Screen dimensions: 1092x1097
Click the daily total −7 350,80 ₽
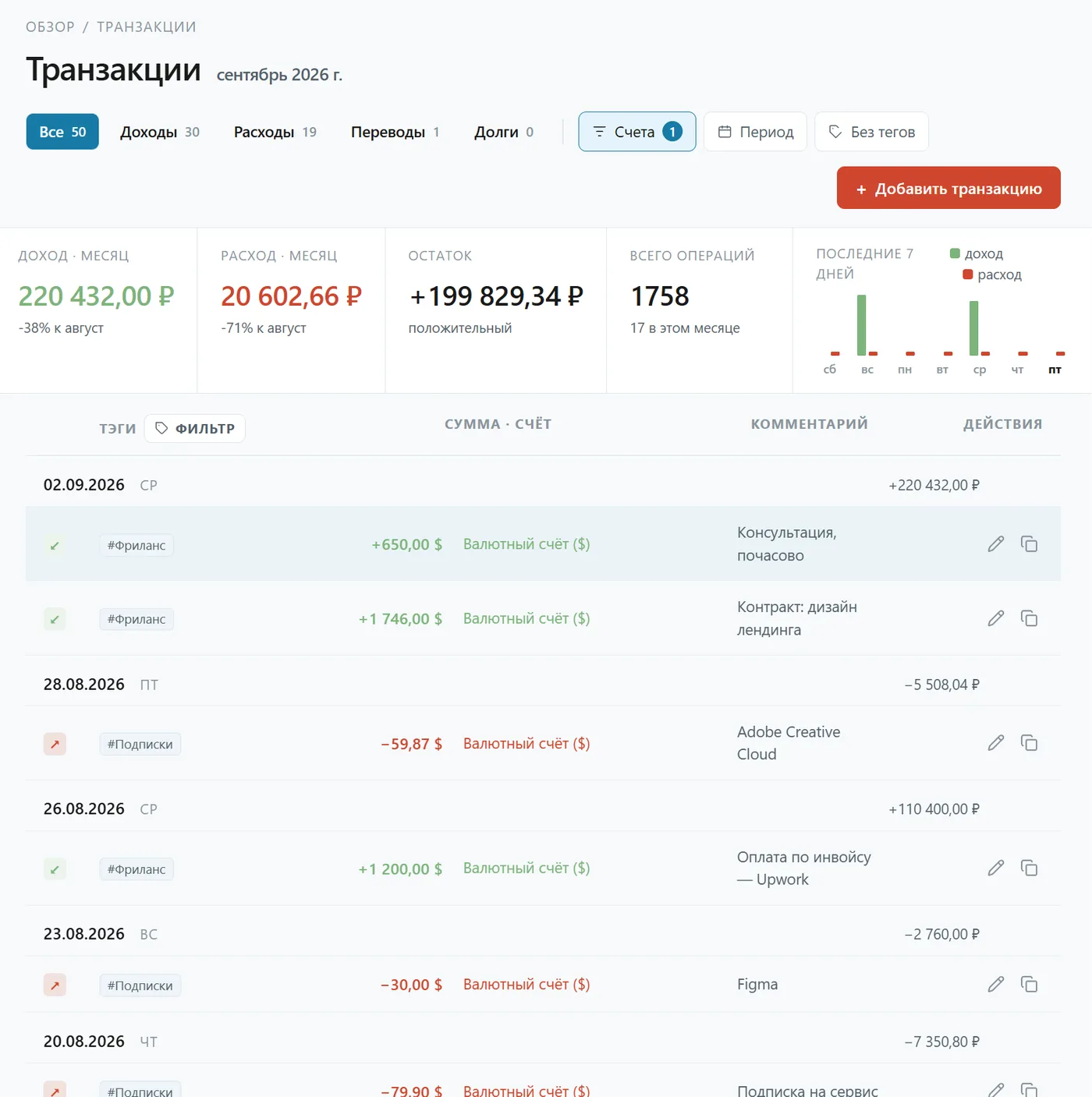click(942, 1042)
